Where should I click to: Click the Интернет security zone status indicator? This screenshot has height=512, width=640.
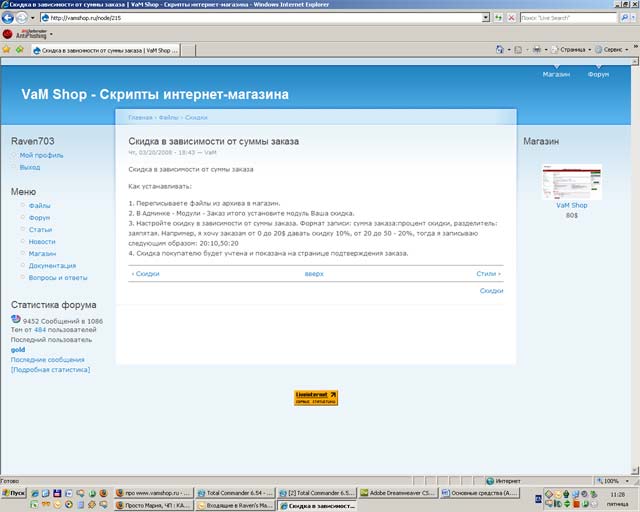(504, 481)
